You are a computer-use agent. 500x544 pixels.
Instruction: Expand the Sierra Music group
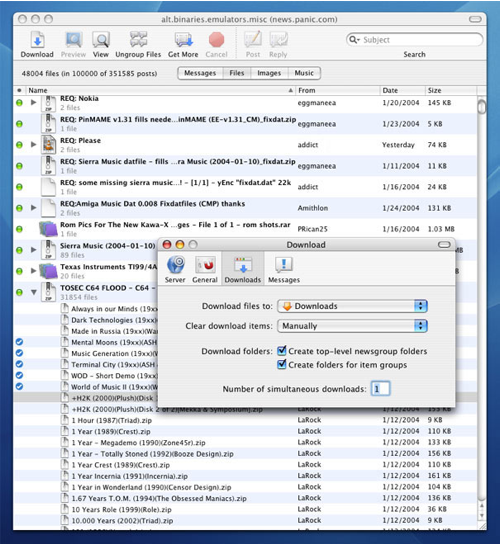click(x=34, y=249)
